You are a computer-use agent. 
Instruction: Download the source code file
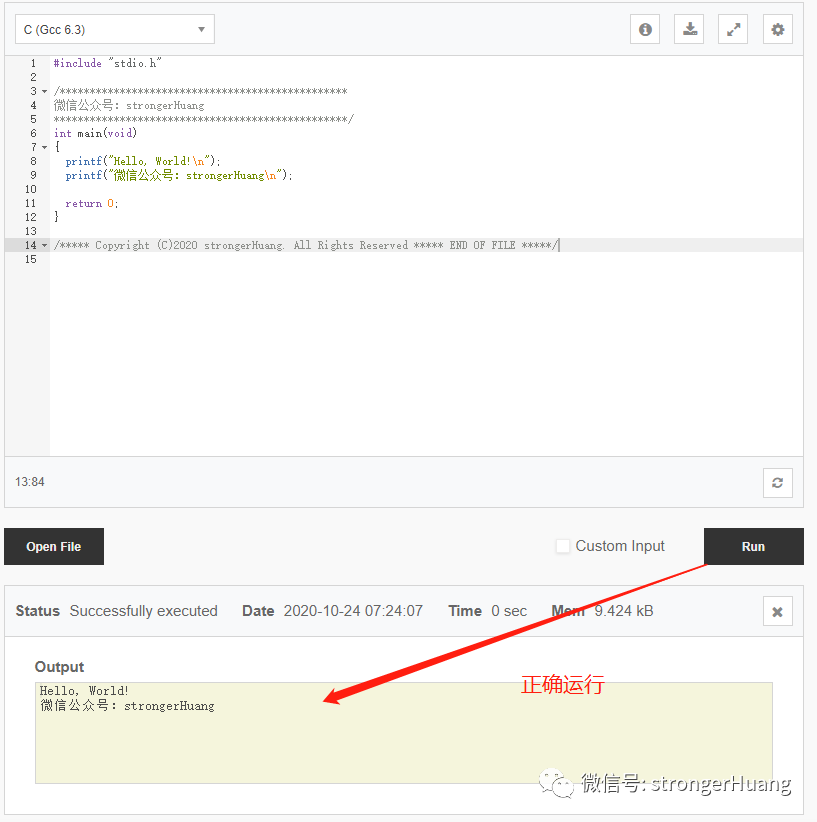pyautogui.click(x=689, y=29)
